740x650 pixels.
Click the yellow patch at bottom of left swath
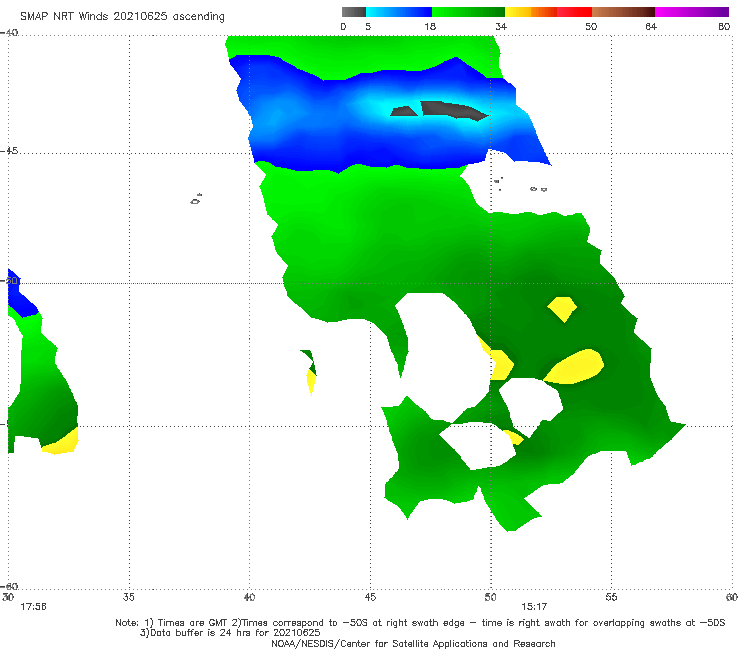coord(61,442)
